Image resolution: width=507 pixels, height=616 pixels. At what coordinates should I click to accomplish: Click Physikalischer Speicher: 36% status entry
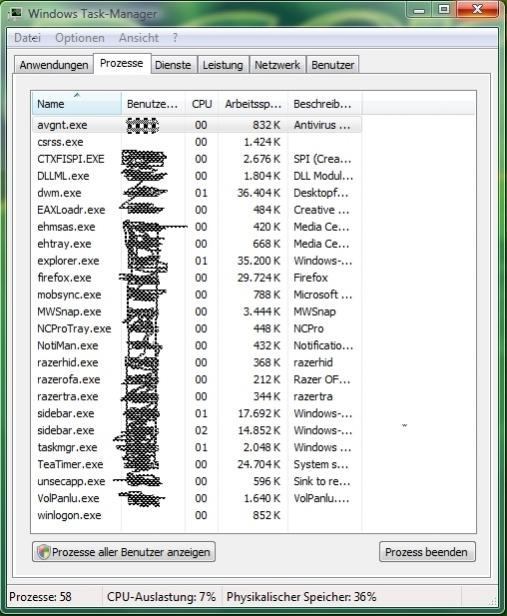tap(301, 597)
